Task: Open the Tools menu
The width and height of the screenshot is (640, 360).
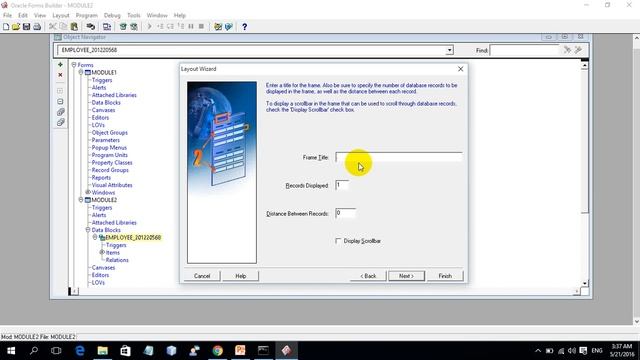Action: (134, 15)
